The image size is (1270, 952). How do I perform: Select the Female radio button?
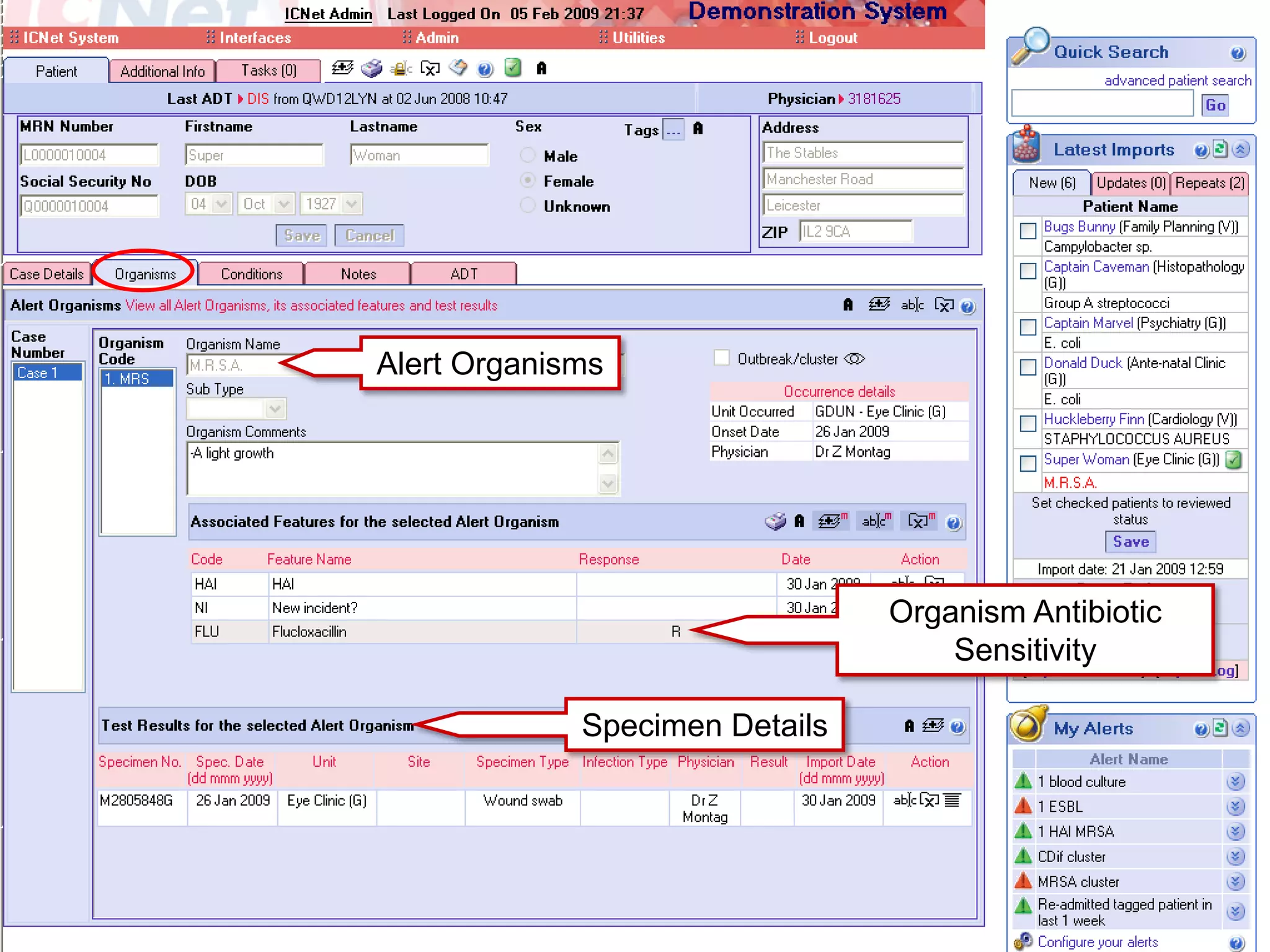tap(527, 180)
